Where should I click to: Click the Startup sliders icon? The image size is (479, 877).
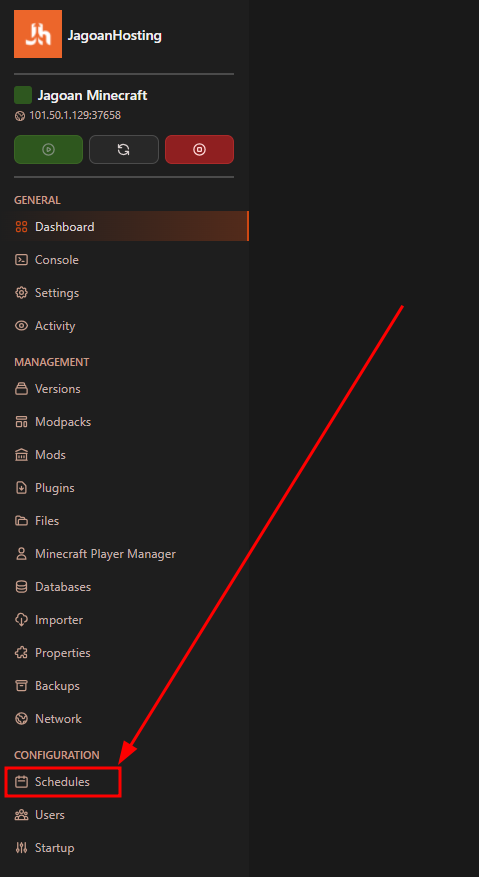tap(21, 848)
